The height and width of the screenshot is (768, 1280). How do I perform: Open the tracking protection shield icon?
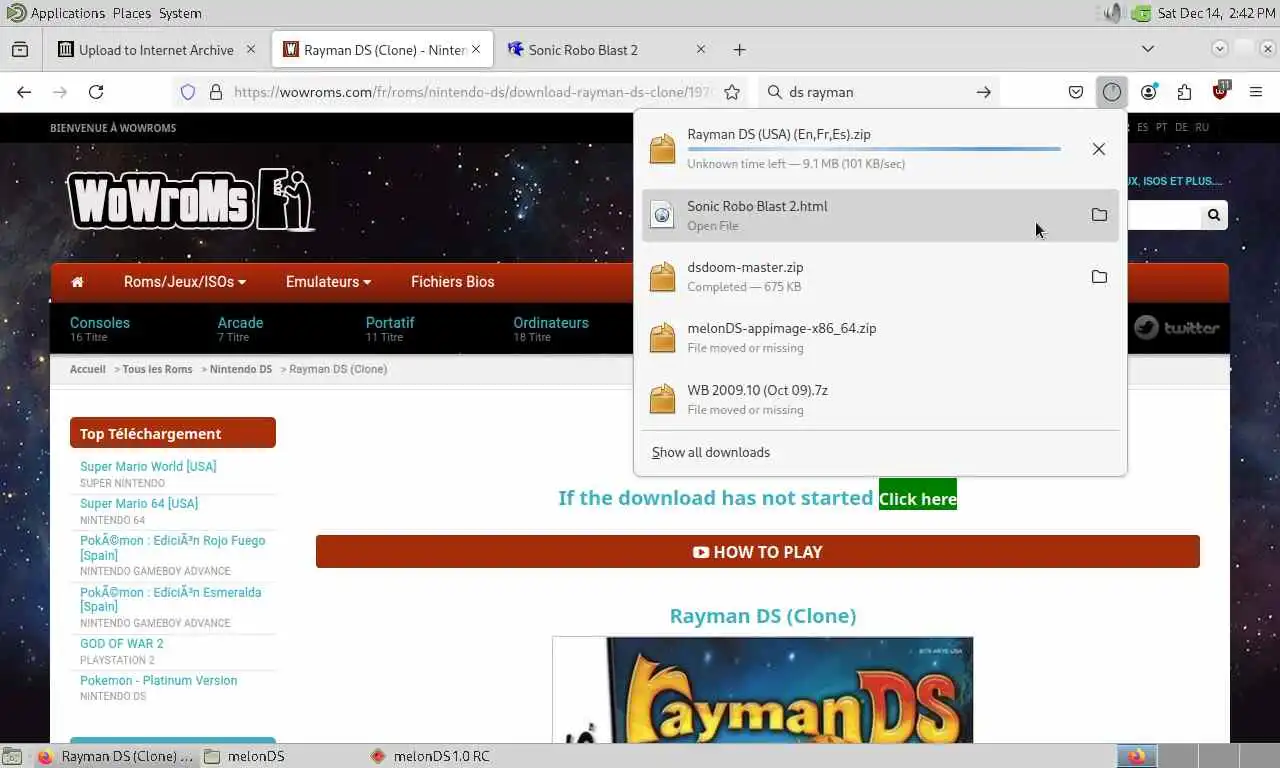click(188, 92)
